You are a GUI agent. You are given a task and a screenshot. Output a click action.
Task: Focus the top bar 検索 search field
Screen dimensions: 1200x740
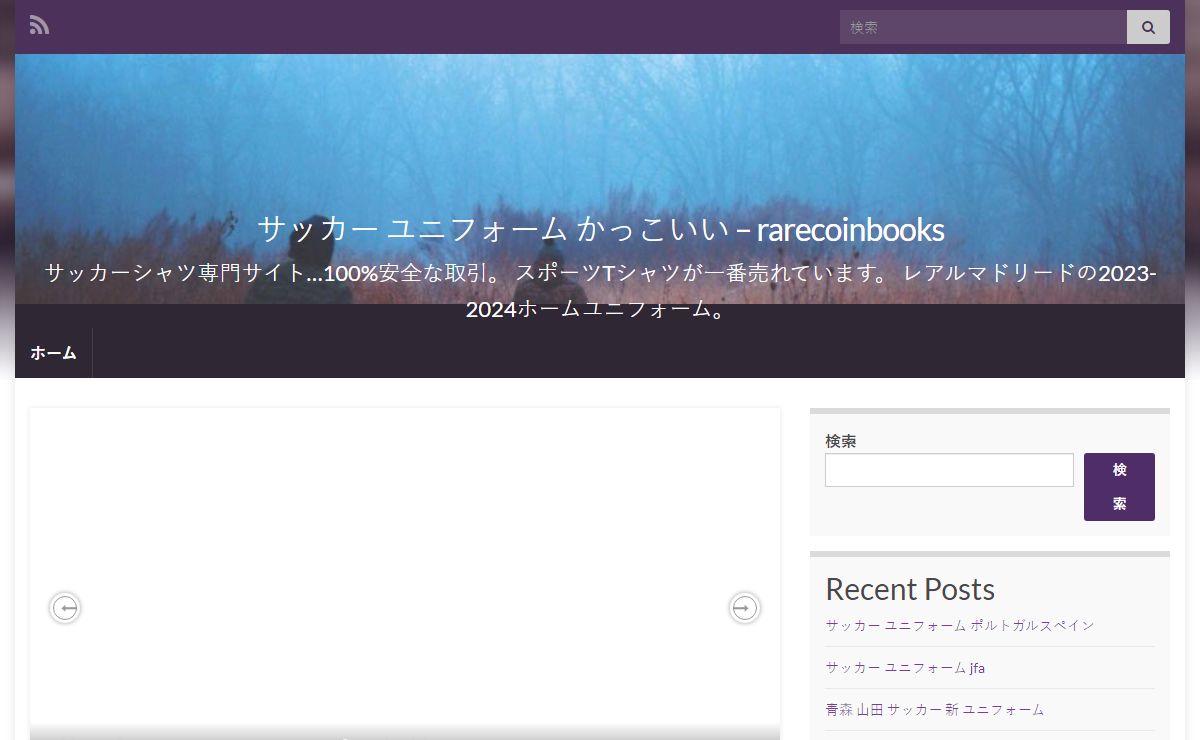[x=983, y=27]
